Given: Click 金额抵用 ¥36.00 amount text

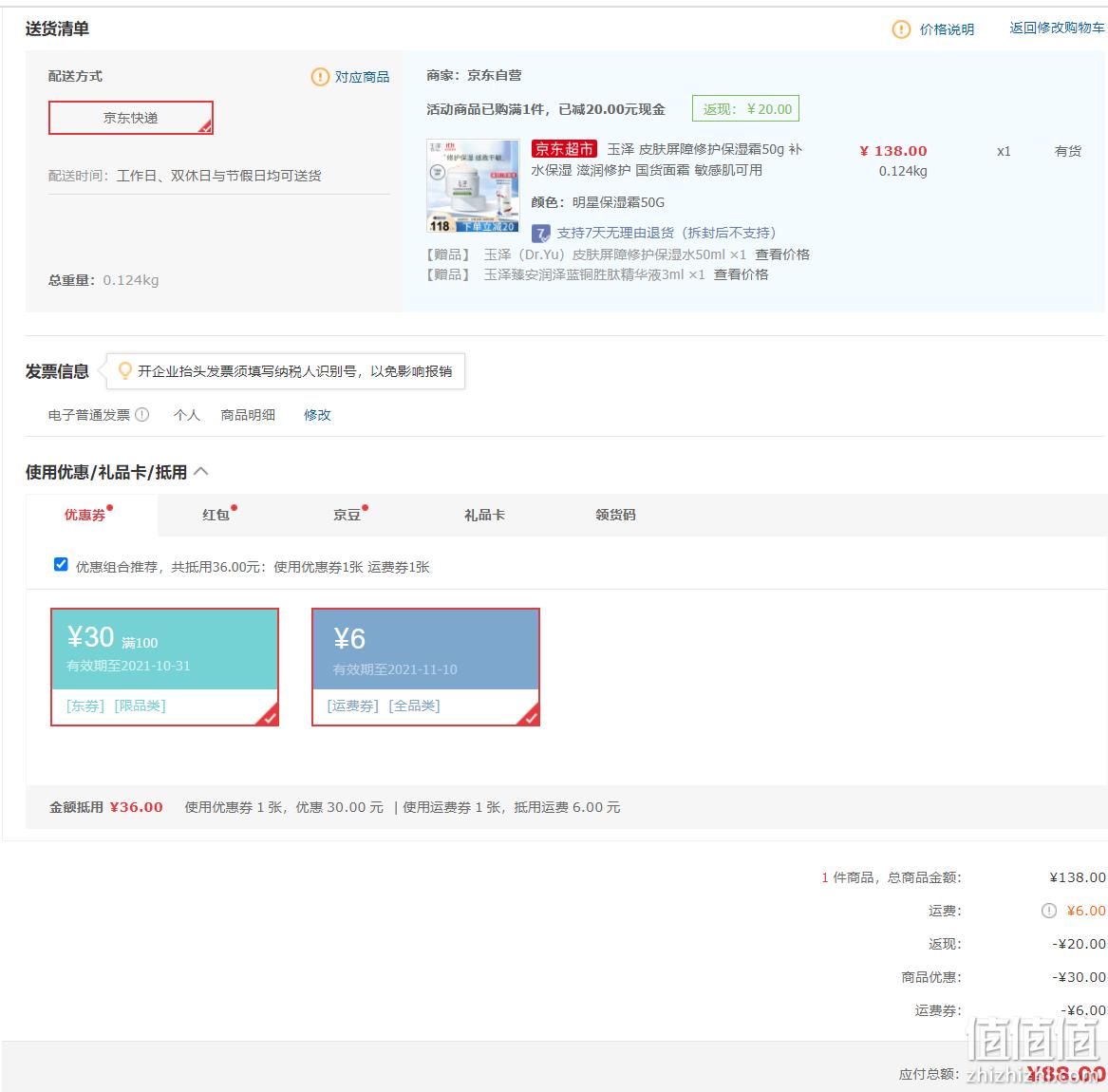Looking at the screenshot, I should (x=106, y=807).
